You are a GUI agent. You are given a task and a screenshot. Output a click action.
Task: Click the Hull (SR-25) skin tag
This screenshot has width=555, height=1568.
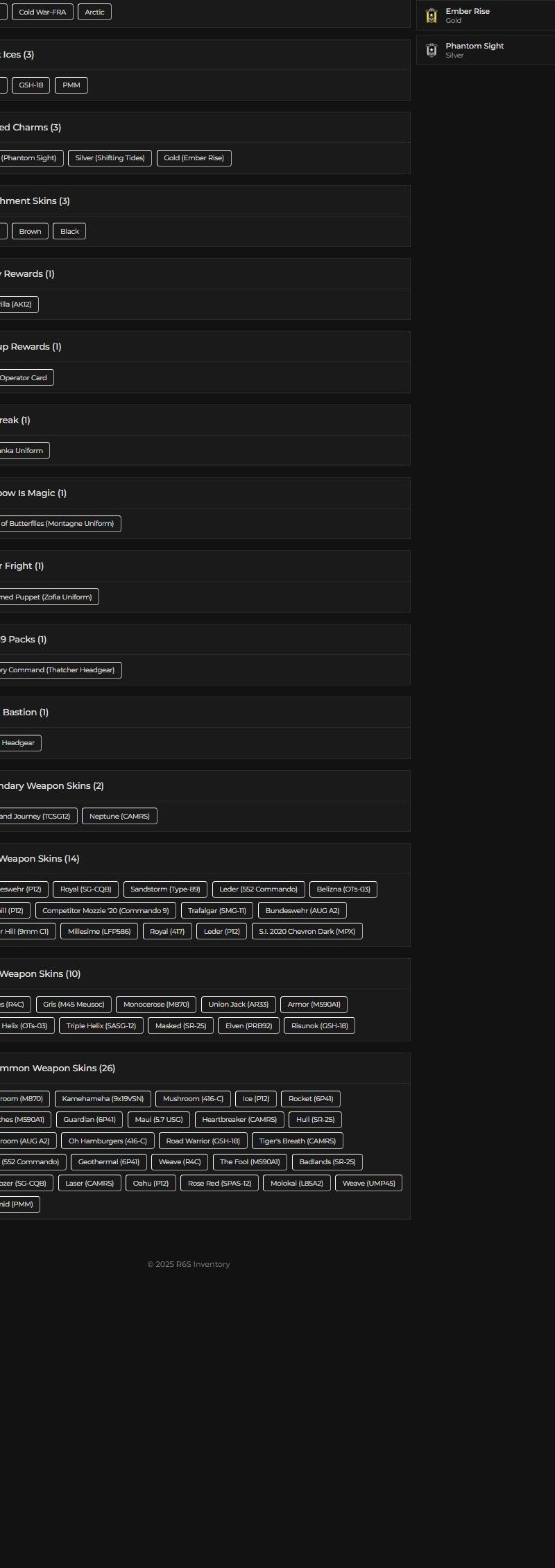[316, 1119]
